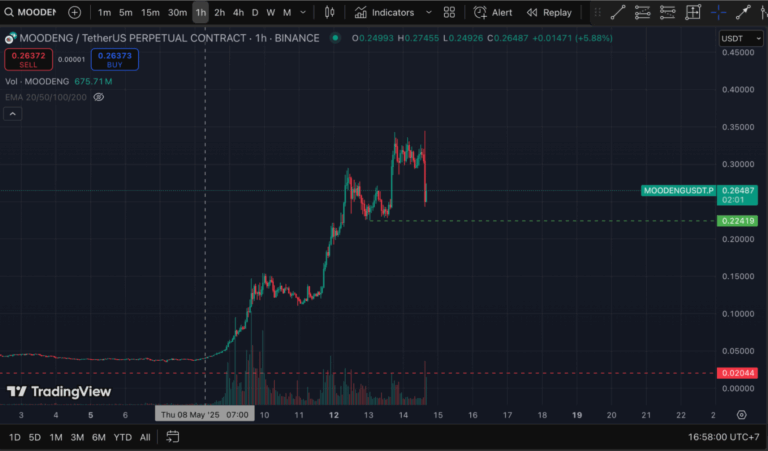Collapse the indicator legend with caret button
Screen dimensions: 768x451
[x=13, y=114]
